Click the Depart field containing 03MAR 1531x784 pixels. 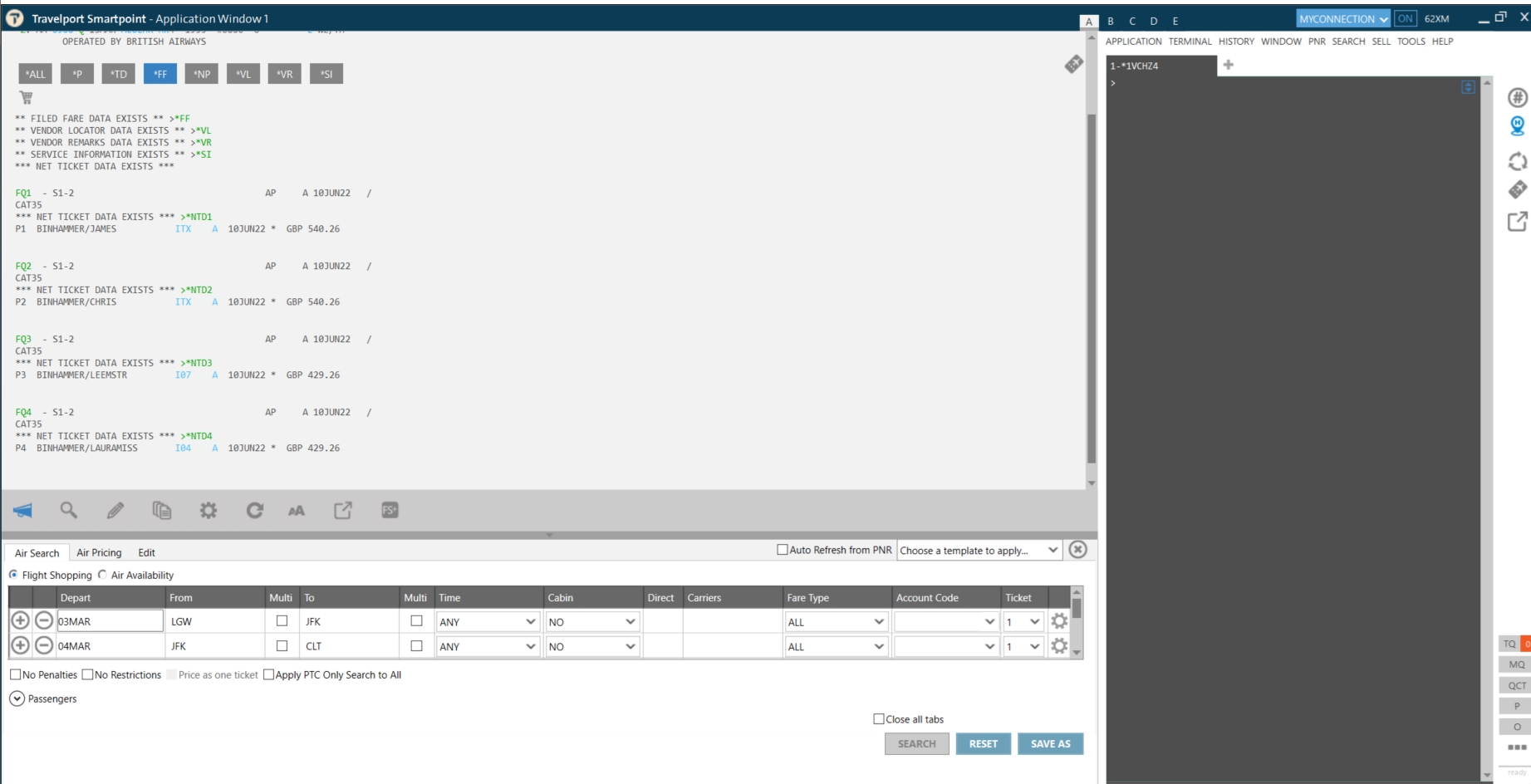110,620
